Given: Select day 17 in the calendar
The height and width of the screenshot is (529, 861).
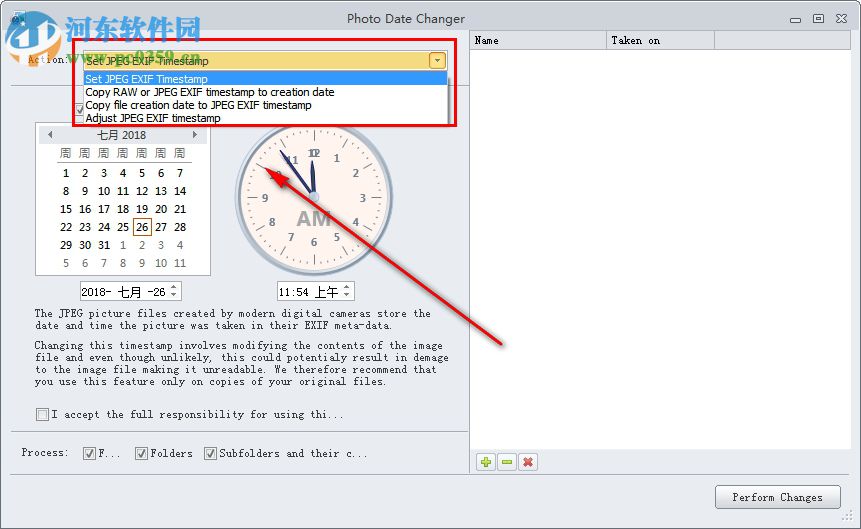Looking at the screenshot, I should click(x=104, y=209).
